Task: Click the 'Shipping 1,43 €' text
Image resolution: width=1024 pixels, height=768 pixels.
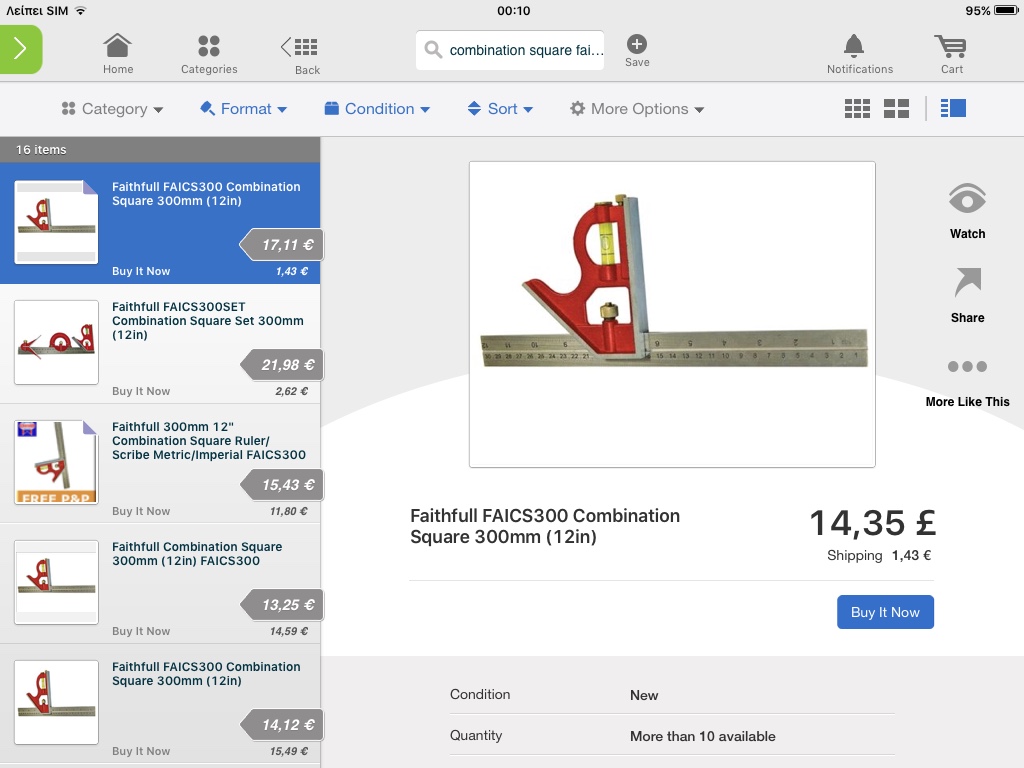Action: (x=879, y=555)
